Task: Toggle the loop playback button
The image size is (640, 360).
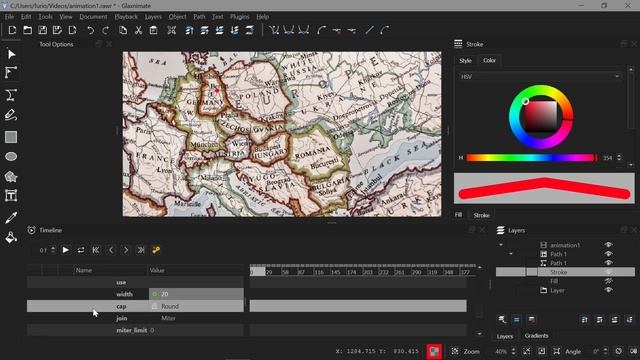Action: (x=81, y=250)
